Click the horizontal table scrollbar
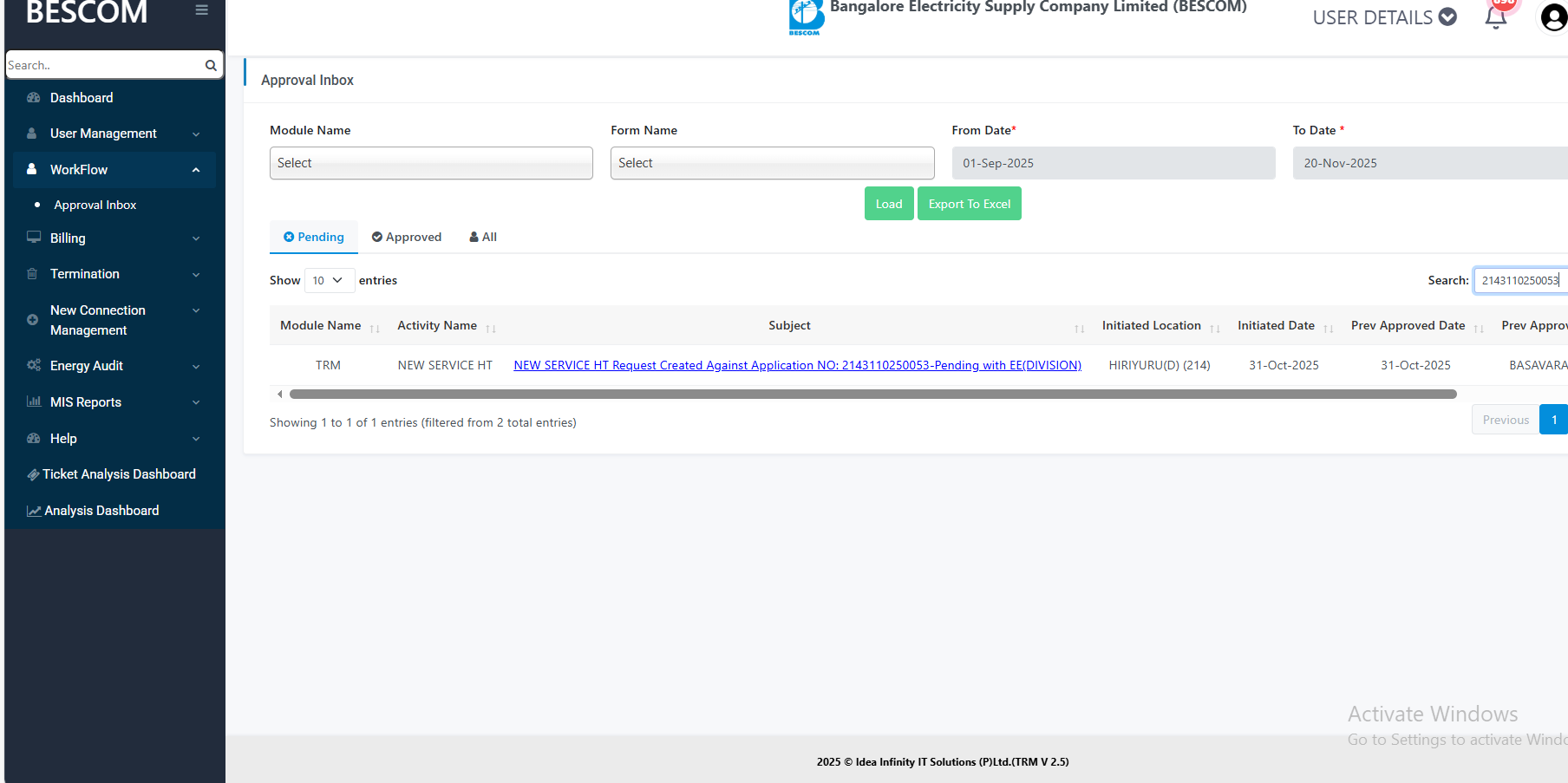Screen dimensions: 1568x783 pos(873,394)
